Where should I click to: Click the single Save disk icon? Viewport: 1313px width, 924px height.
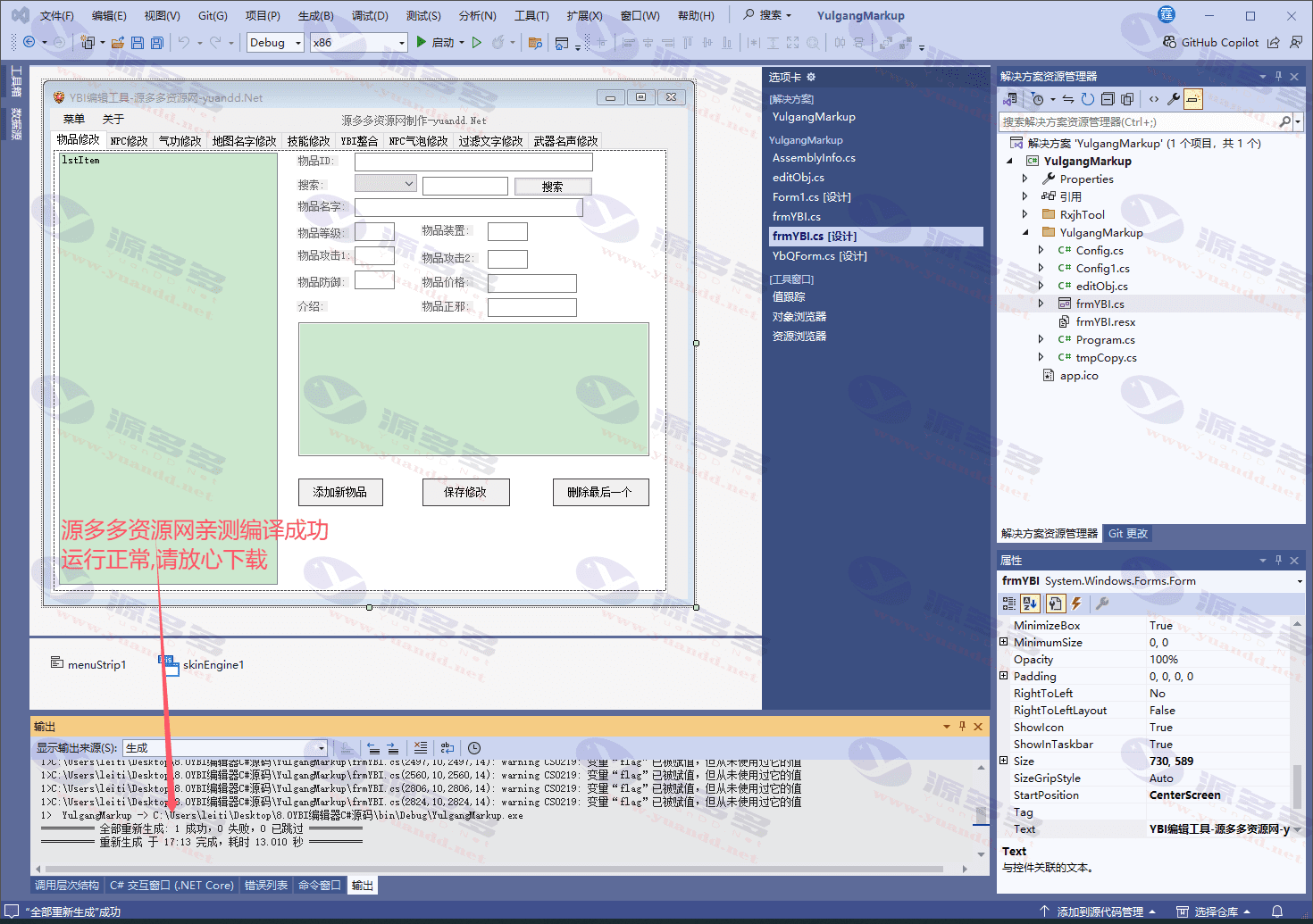[x=138, y=42]
